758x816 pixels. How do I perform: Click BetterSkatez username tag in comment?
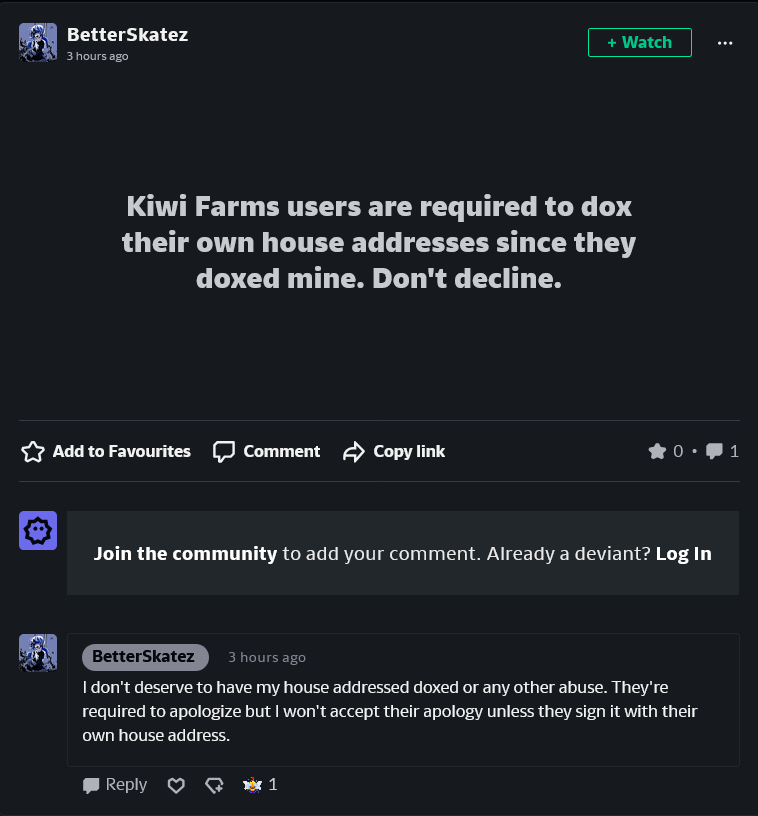pos(145,657)
